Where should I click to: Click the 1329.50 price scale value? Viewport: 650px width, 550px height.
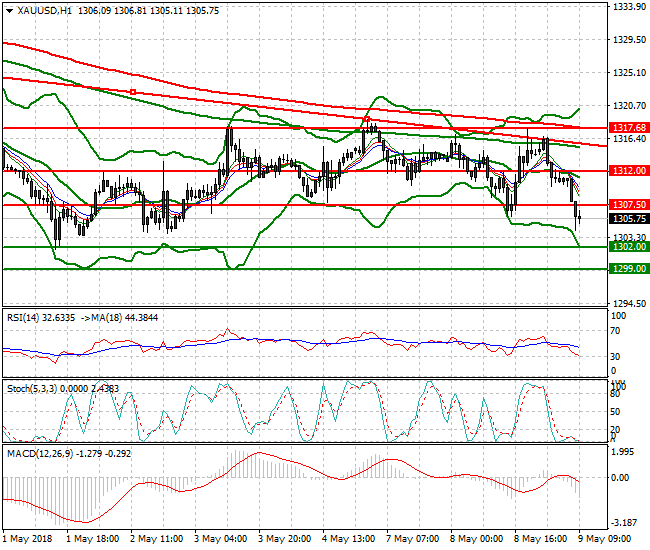[x=629, y=40]
